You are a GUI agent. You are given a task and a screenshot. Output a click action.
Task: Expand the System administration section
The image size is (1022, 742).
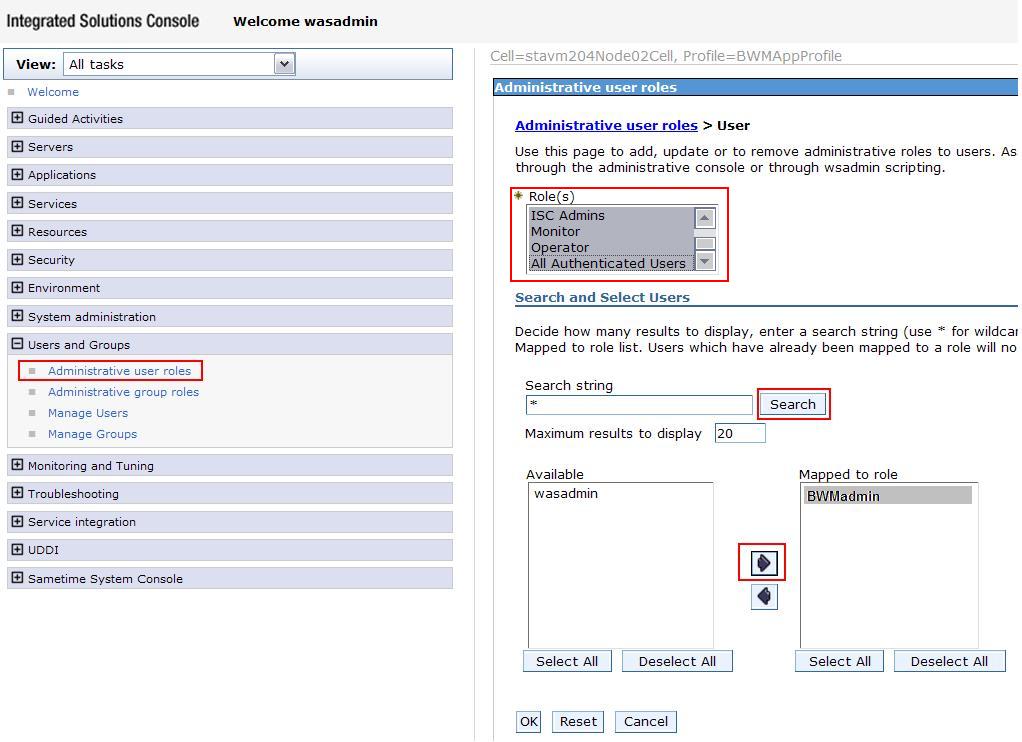pyautogui.click(x=18, y=316)
